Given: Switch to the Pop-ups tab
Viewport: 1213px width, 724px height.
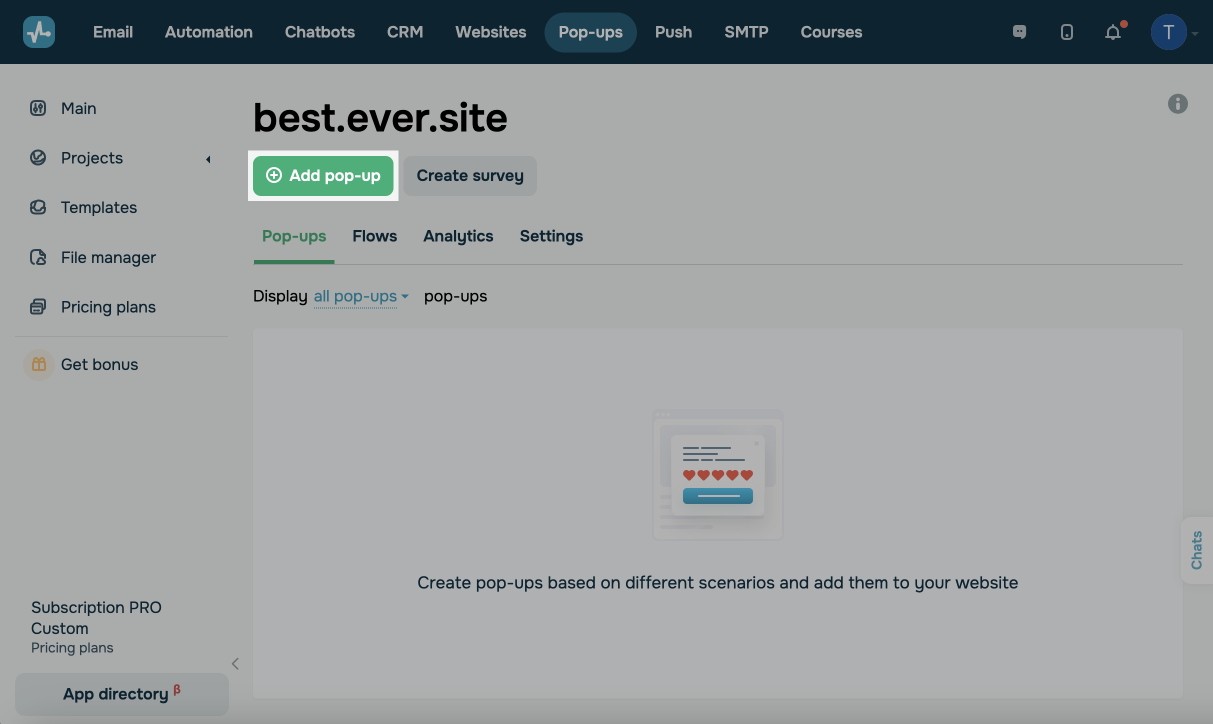Looking at the screenshot, I should click(294, 237).
